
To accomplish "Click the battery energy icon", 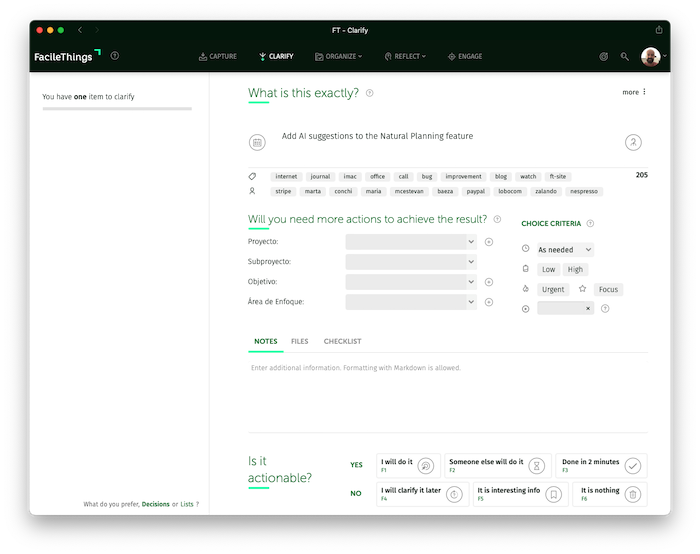I will pos(525,269).
